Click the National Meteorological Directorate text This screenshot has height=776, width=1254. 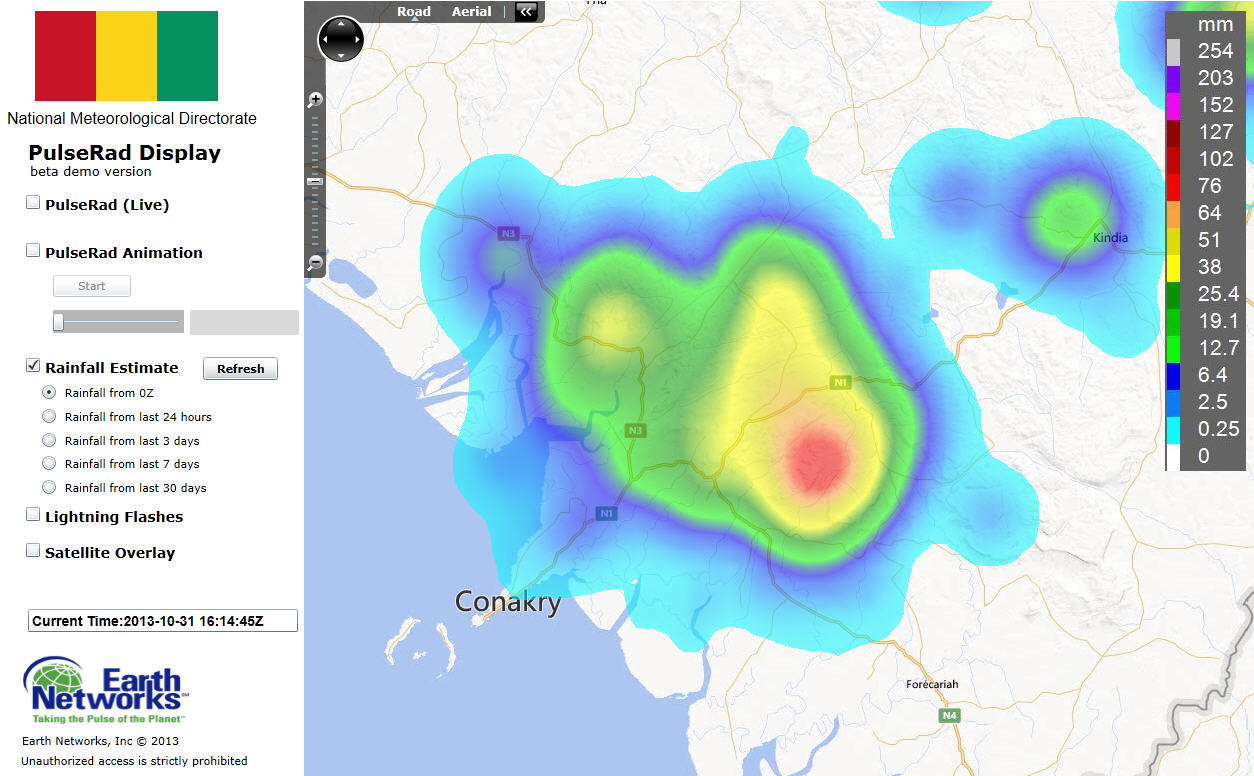(132, 119)
